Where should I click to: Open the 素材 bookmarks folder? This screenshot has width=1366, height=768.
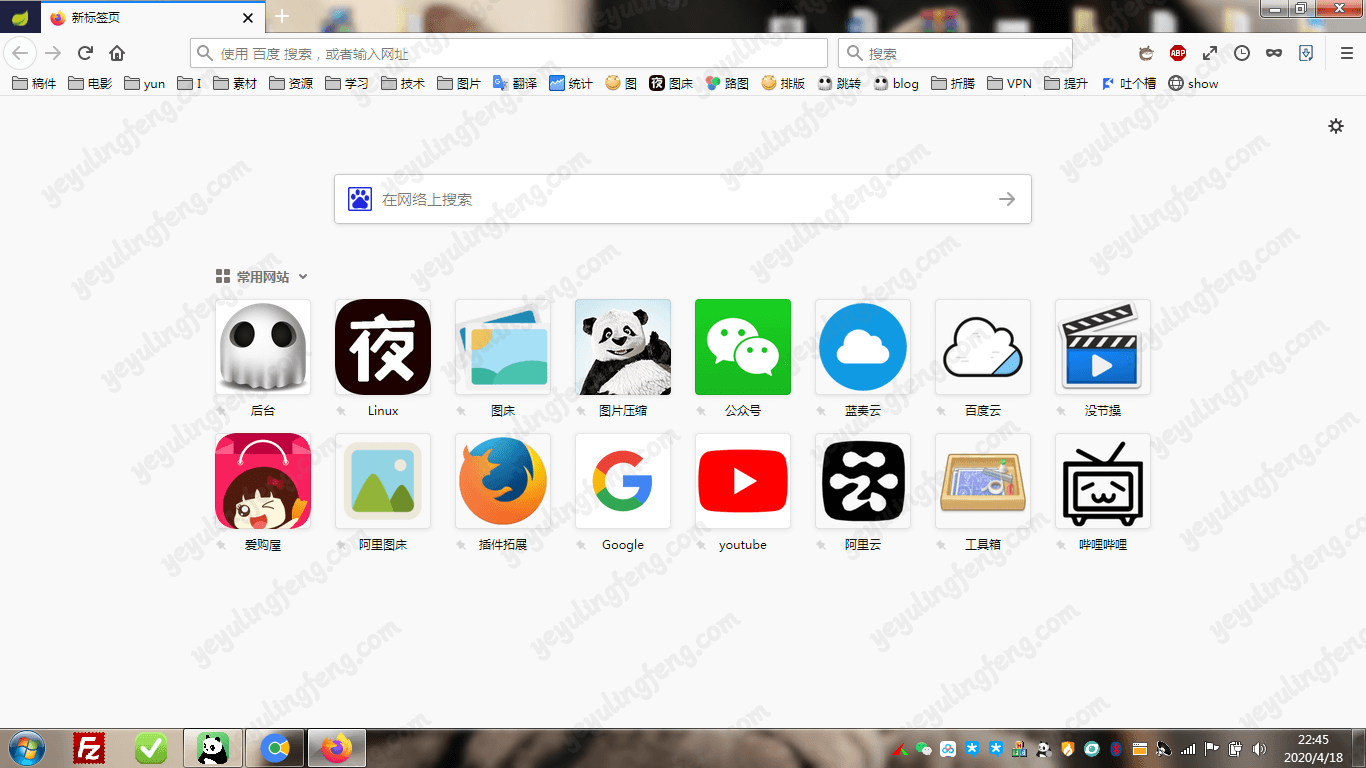pos(235,83)
